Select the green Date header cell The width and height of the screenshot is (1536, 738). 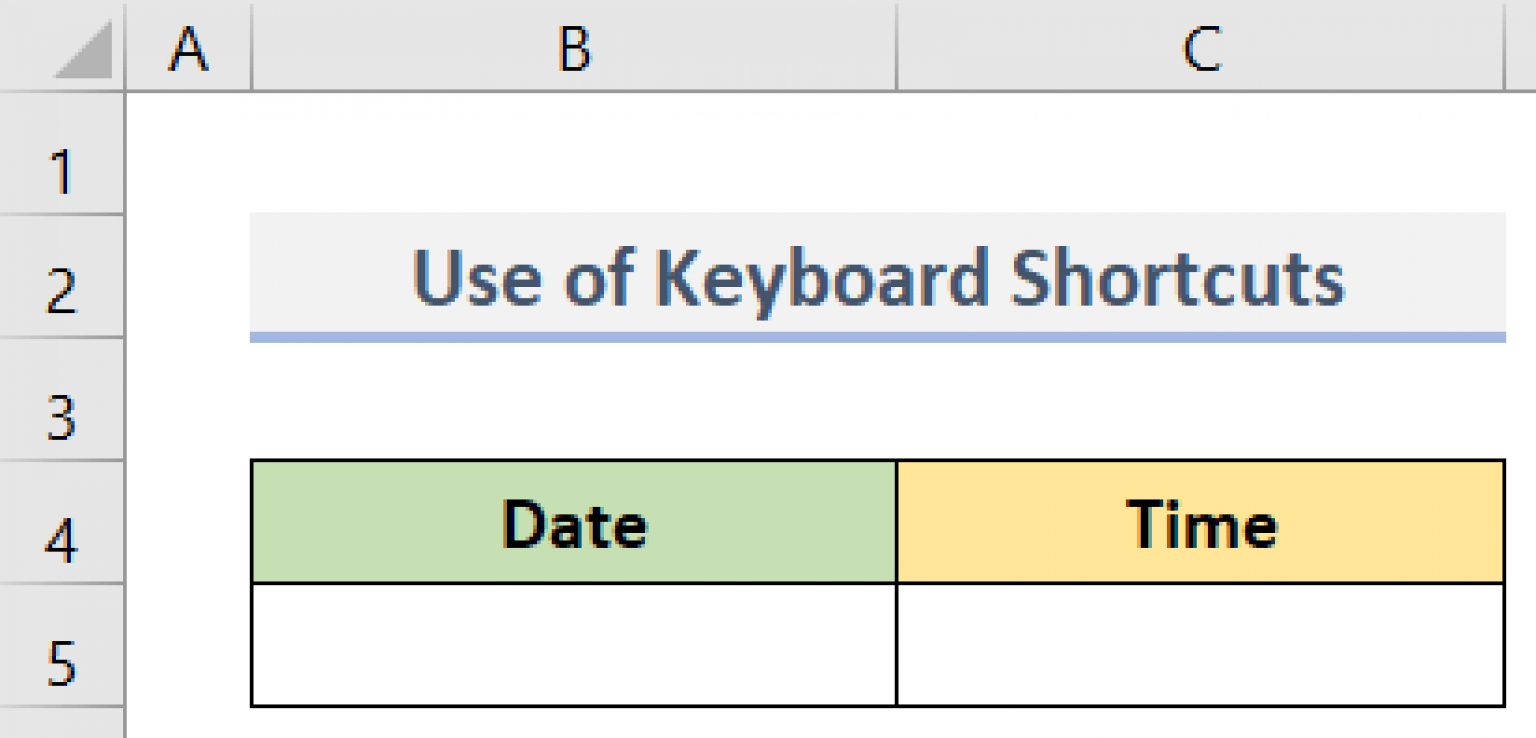click(572, 520)
